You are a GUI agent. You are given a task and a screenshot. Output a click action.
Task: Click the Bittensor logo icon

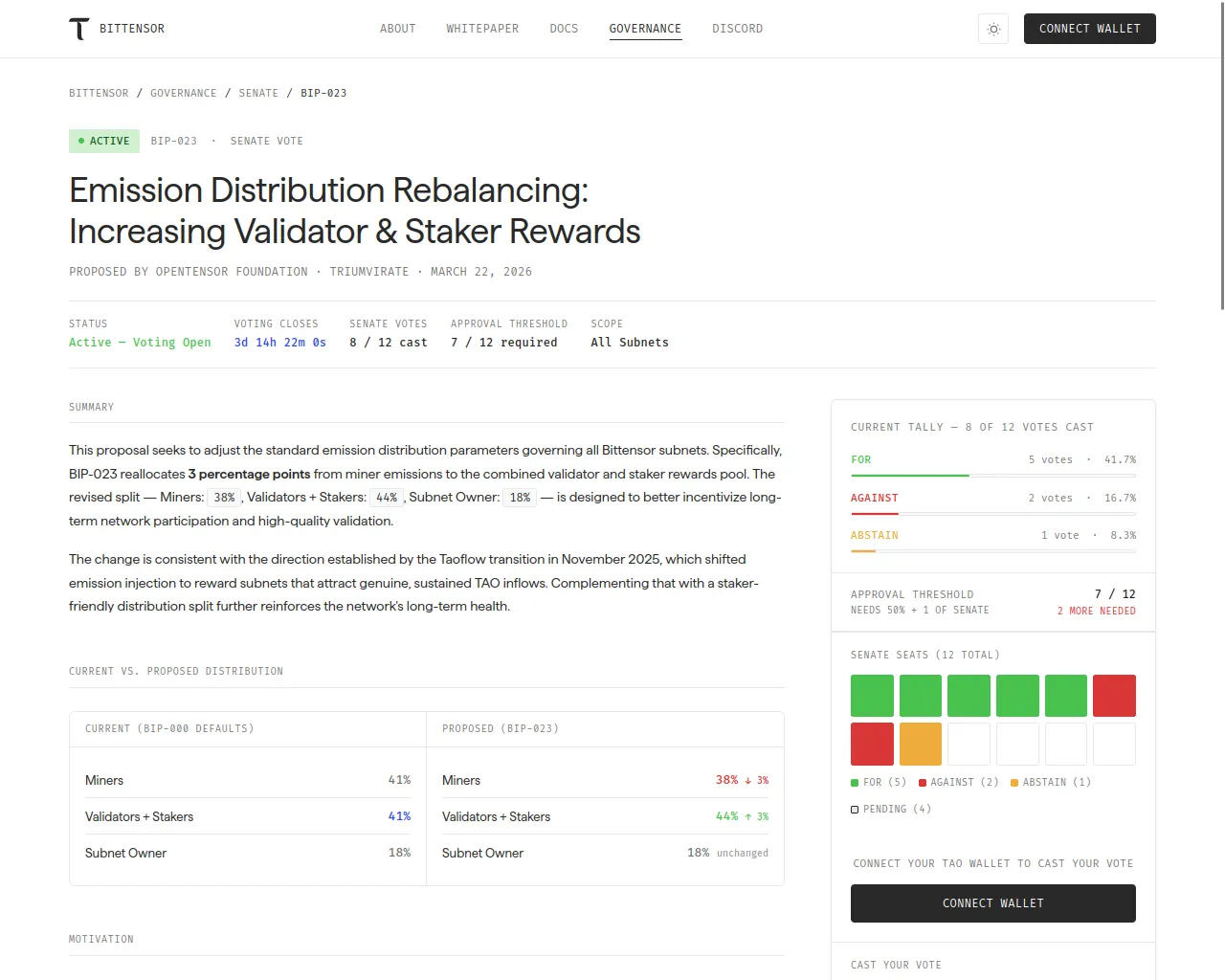79,29
